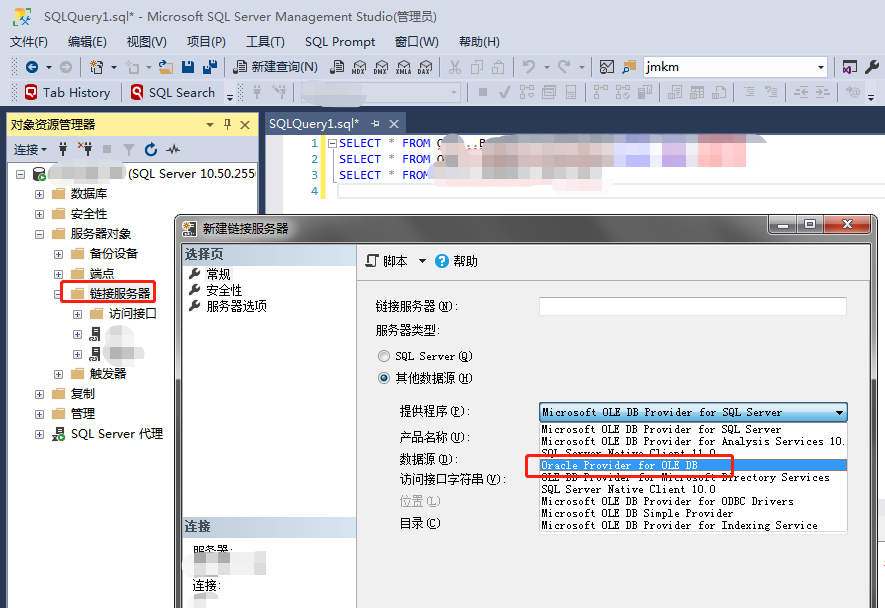This screenshot has width=885, height=608.
Task: Click the wrench properties icon at toolbar end
Action: point(871,67)
